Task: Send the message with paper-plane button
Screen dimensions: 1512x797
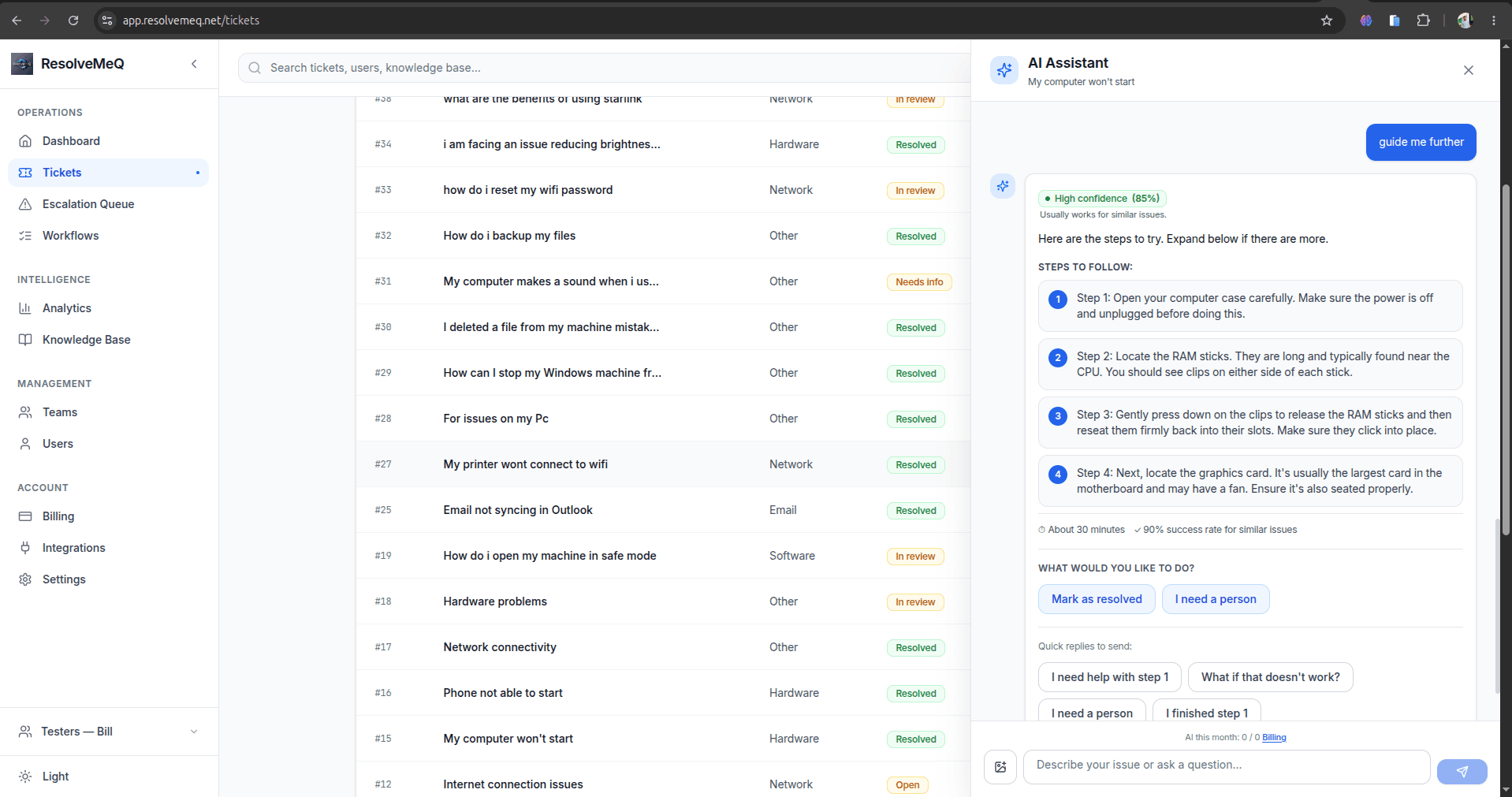Action: coord(1462,772)
